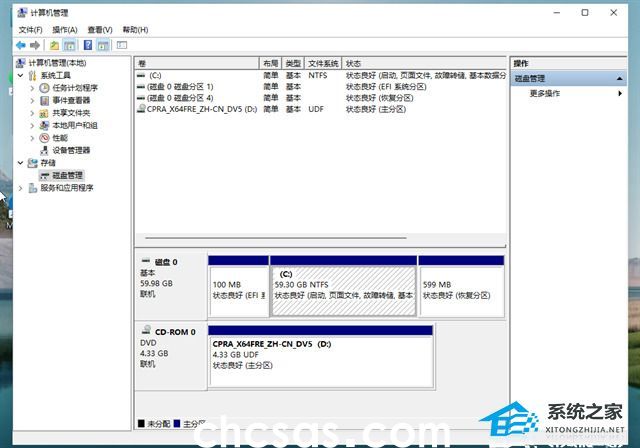Viewport: 640px width, 448px height.
Task: Select the (C:) volume row
Action: click(320, 75)
